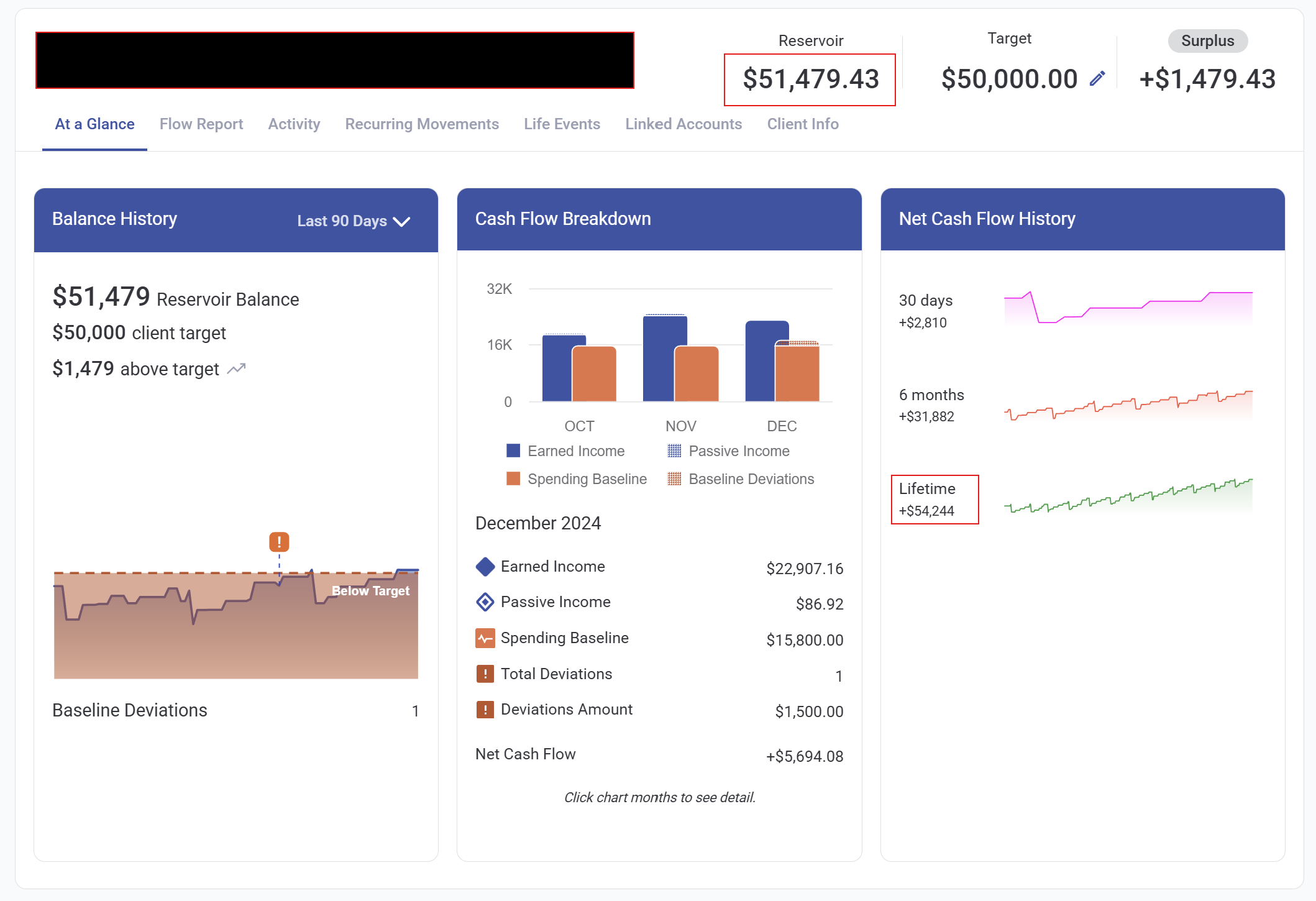Select the DEC month label
This screenshot has height=901, width=1316.
tap(782, 426)
